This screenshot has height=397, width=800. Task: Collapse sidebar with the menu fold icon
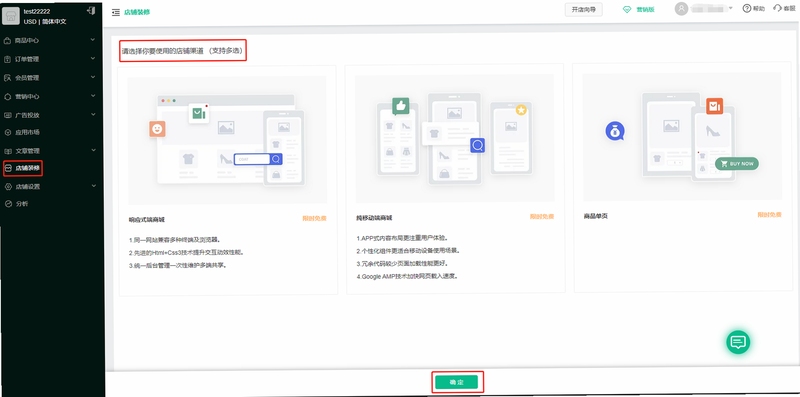[116, 12]
